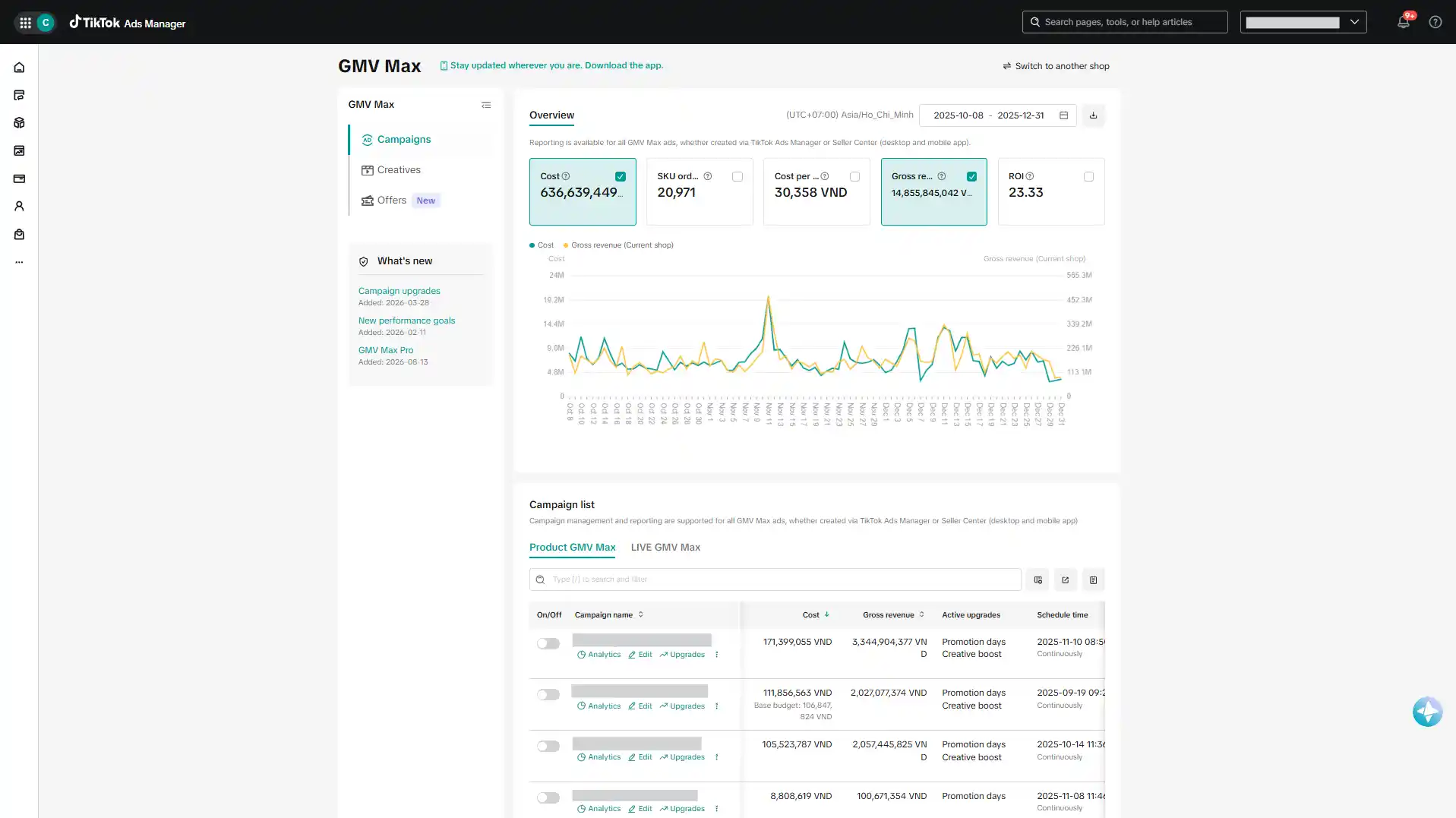Open the floating assistant bubble
Screen dimensions: 1456x818
[x=1427, y=712]
